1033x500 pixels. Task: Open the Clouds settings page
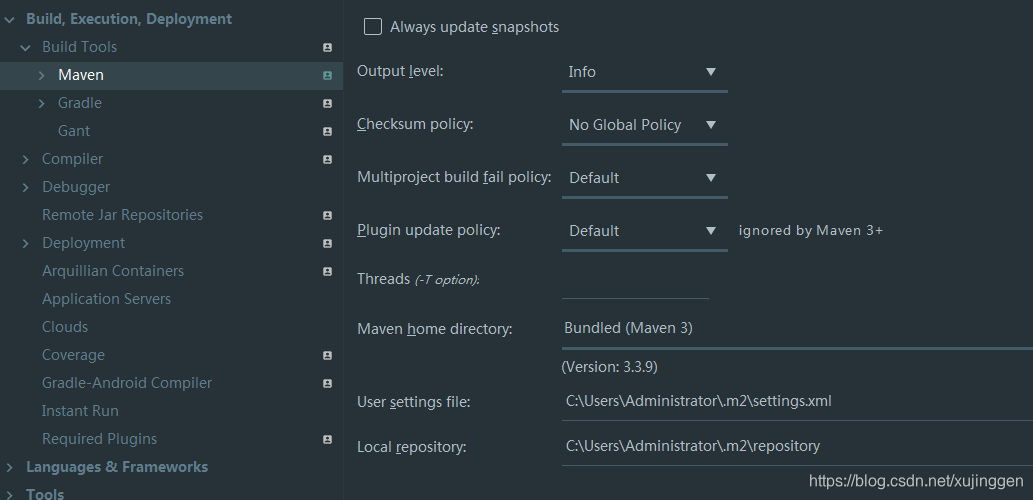(x=65, y=327)
